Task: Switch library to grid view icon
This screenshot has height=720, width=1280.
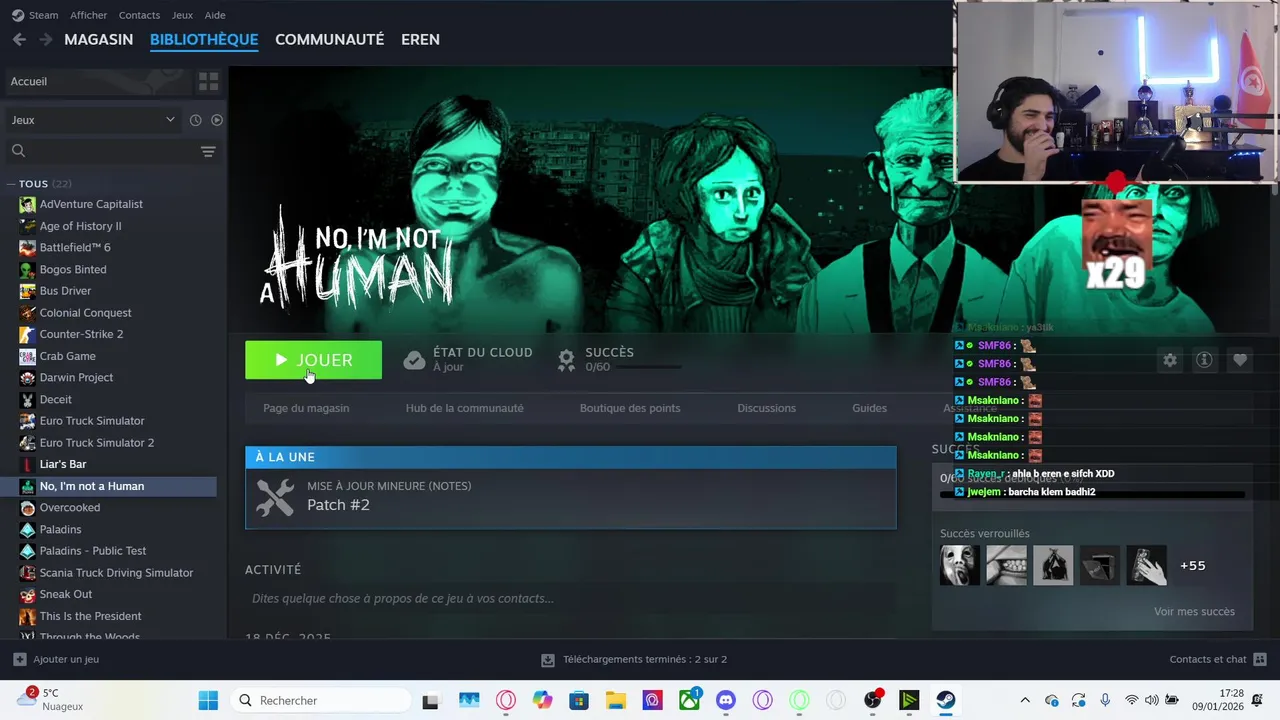Action: coord(208,81)
